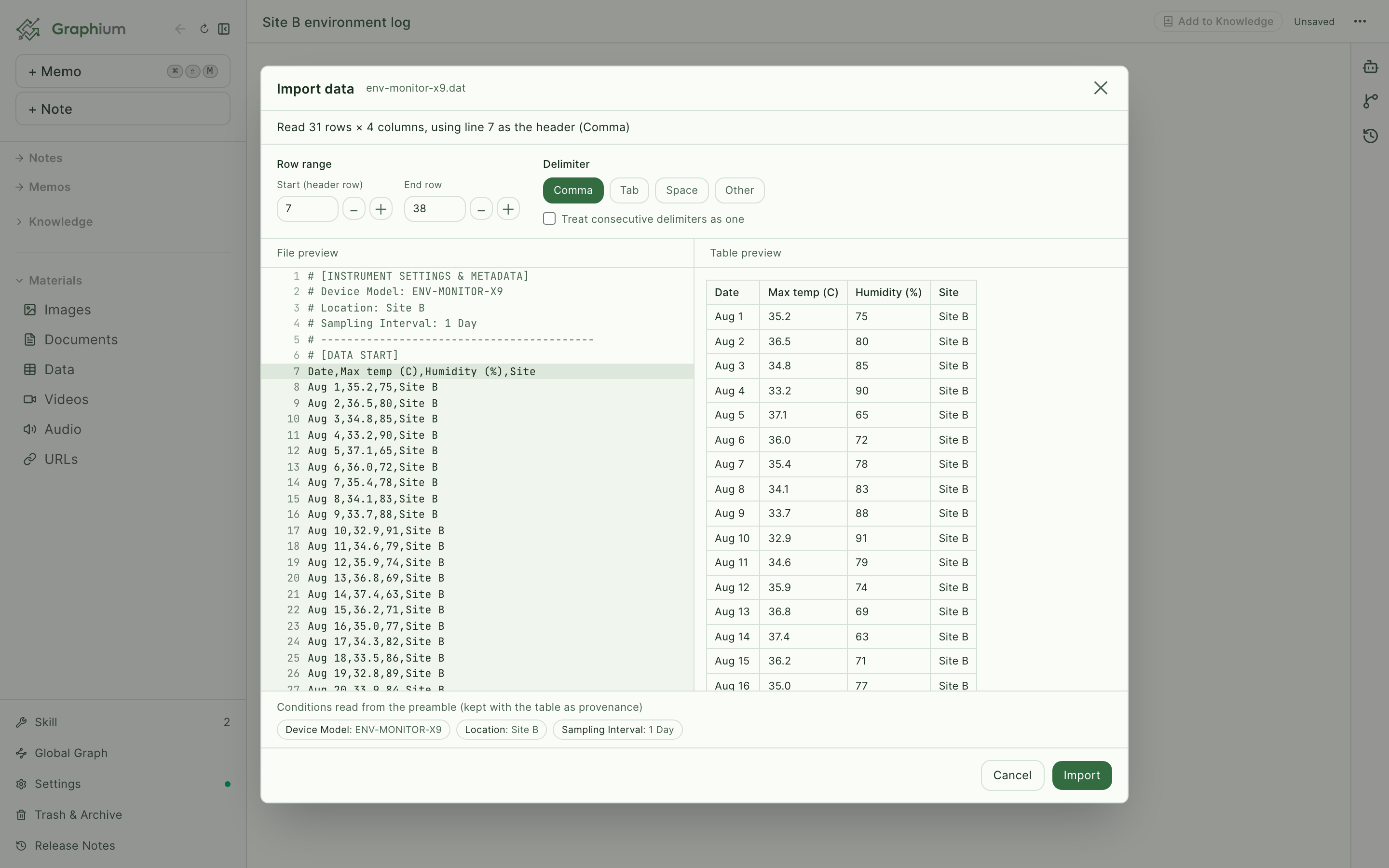Open the Audio speaker icon
Screen dimensions: 1389x868
pos(30,429)
